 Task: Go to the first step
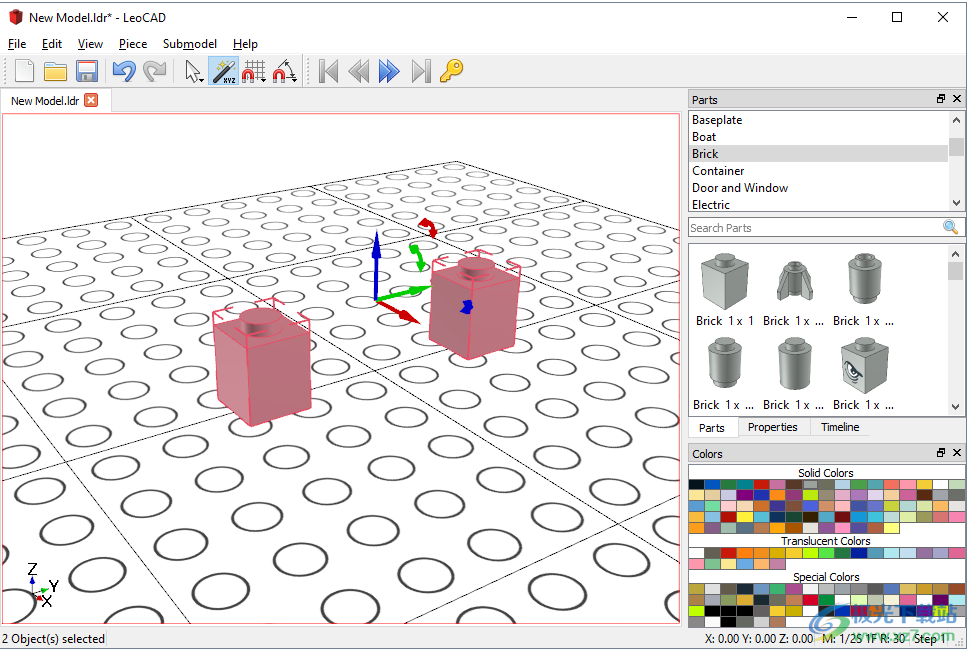tap(328, 71)
